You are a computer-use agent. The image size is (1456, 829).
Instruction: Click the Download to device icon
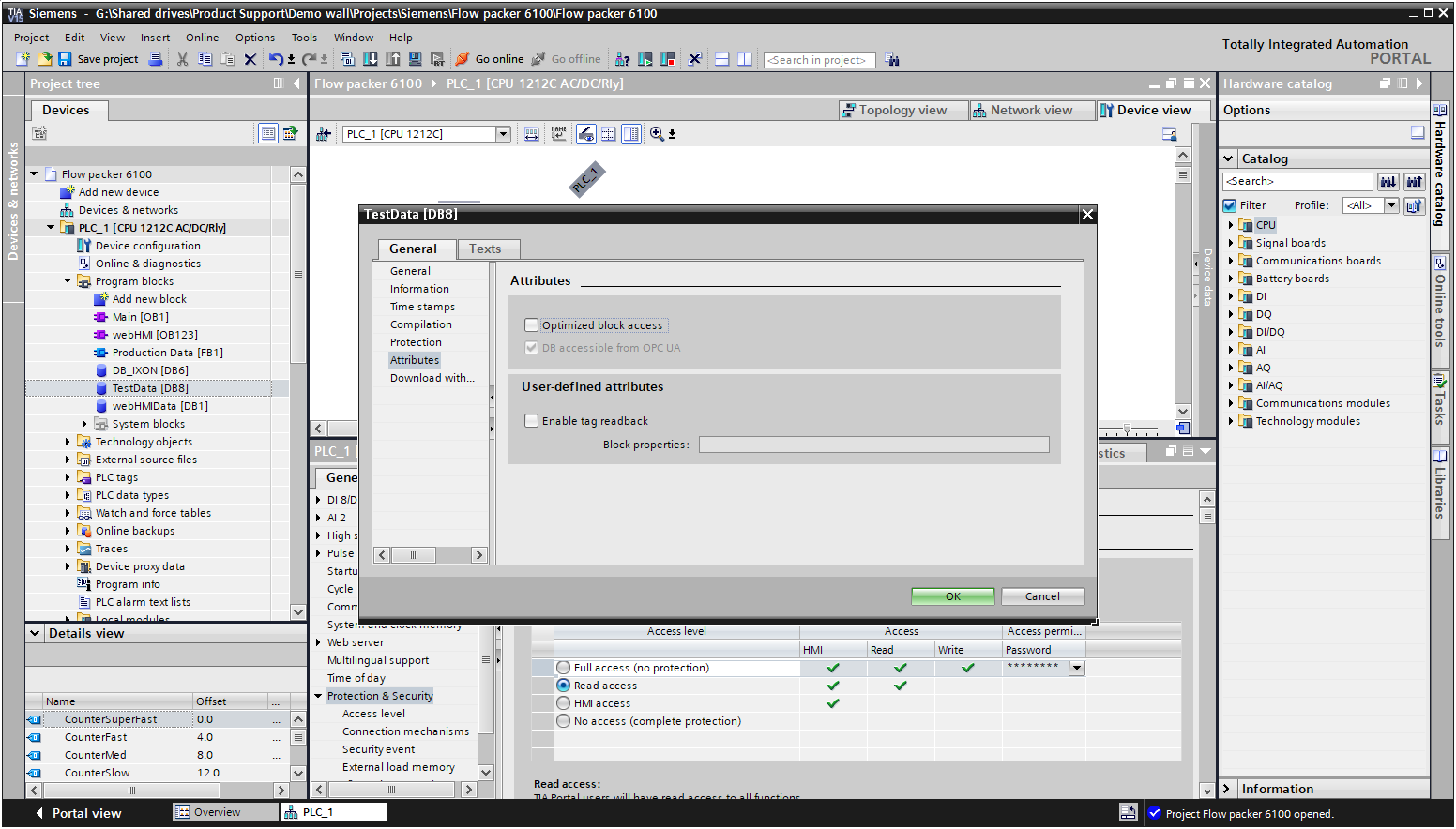coord(371,59)
